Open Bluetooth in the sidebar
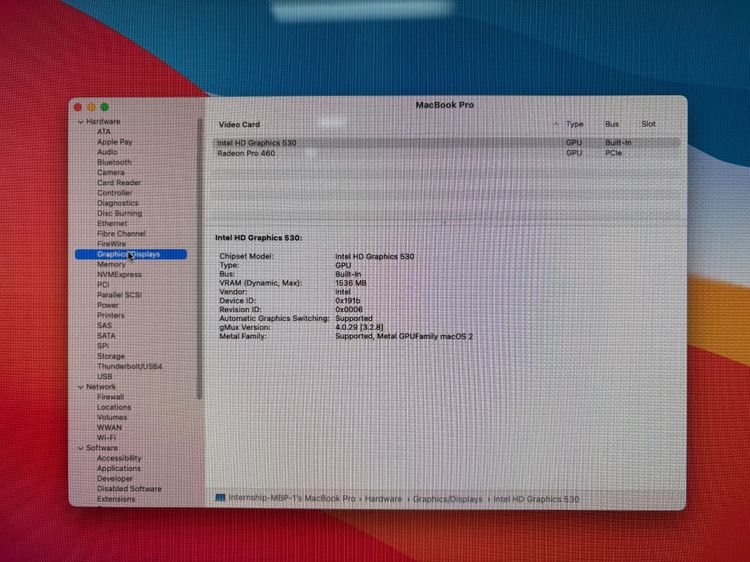Screen dimensions: 750x562 pyautogui.click(x=114, y=162)
